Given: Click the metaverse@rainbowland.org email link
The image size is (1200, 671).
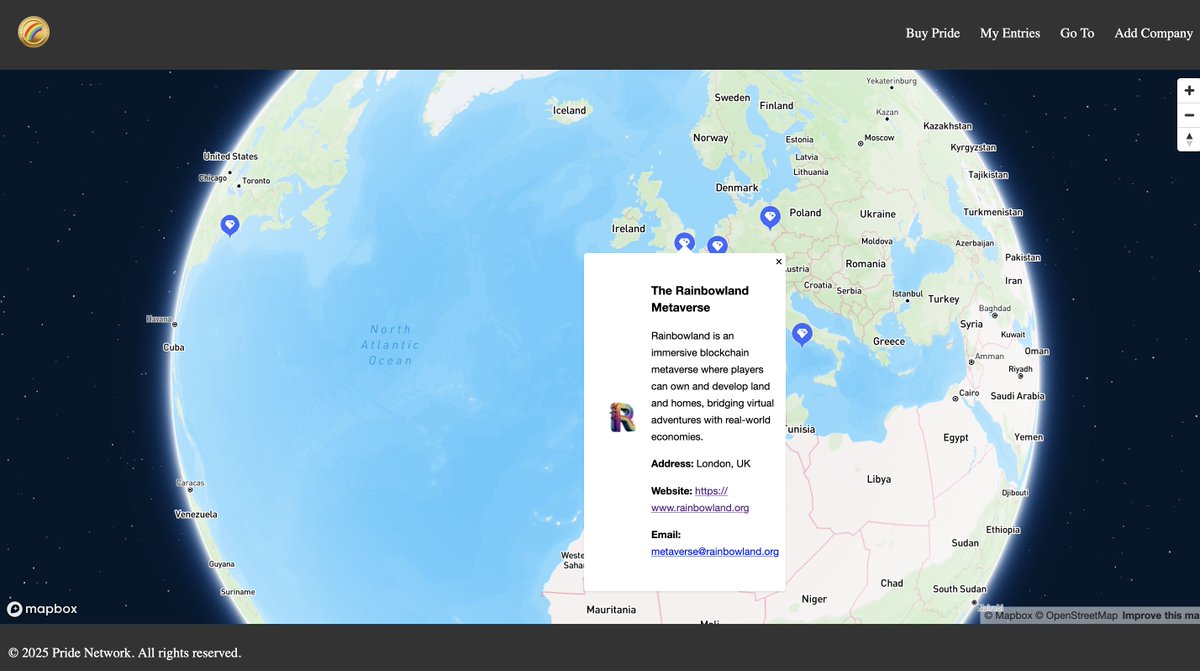Looking at the screenshot, I should (714, 551).
